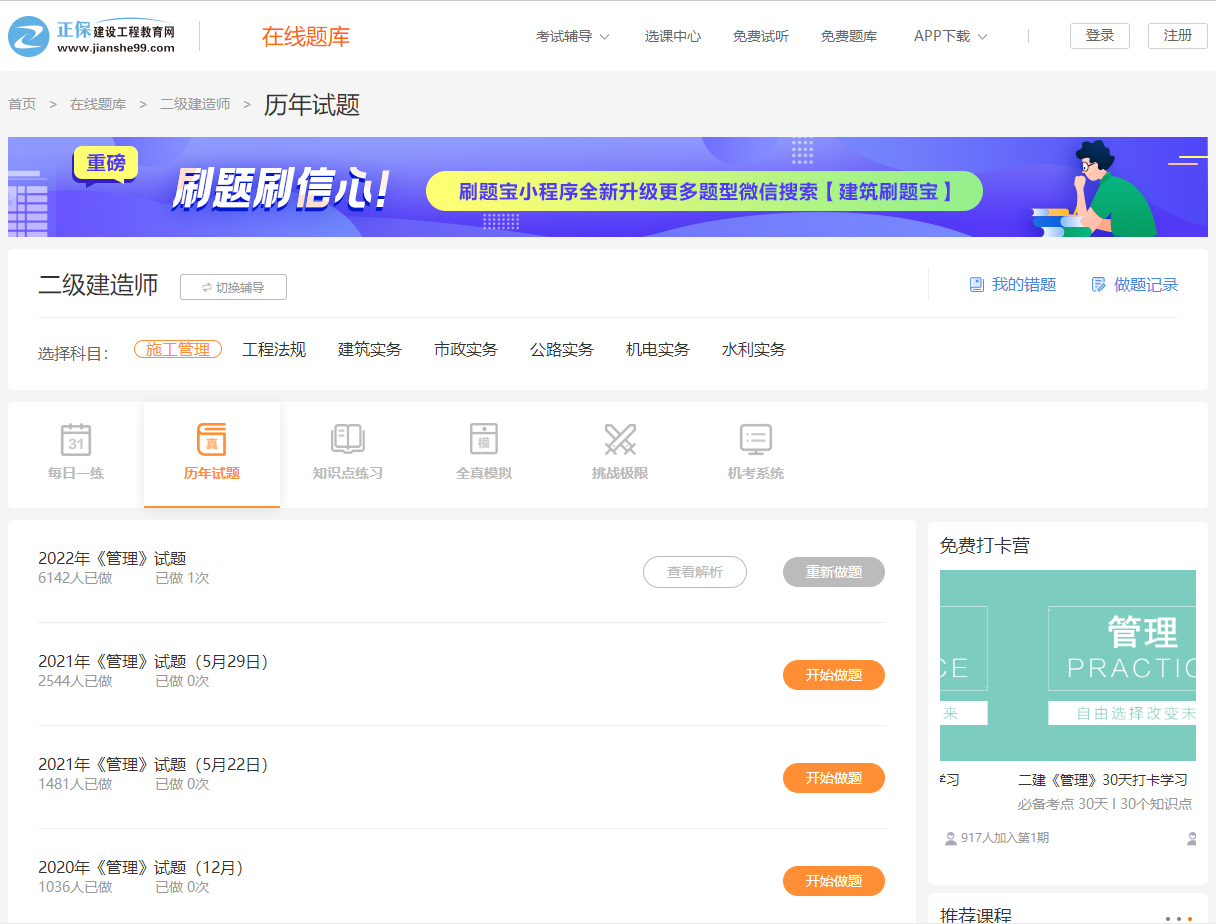Click the 我的错题 wrong questions icon
The height and width of the screenshot is (924, 1216).
pos(976,284)
